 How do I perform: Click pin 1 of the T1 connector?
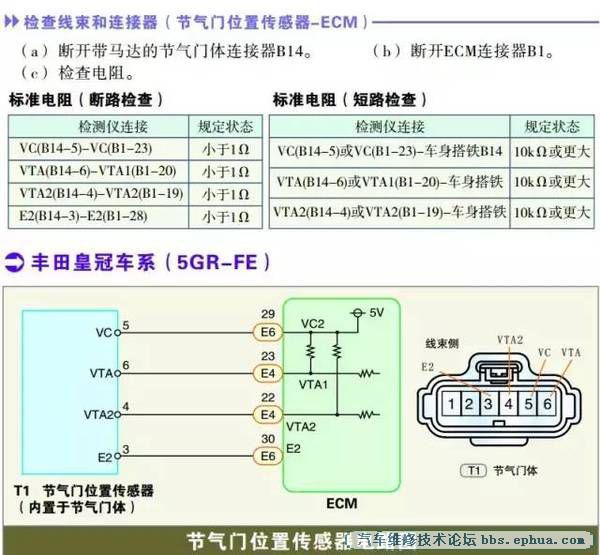point(451,404)
